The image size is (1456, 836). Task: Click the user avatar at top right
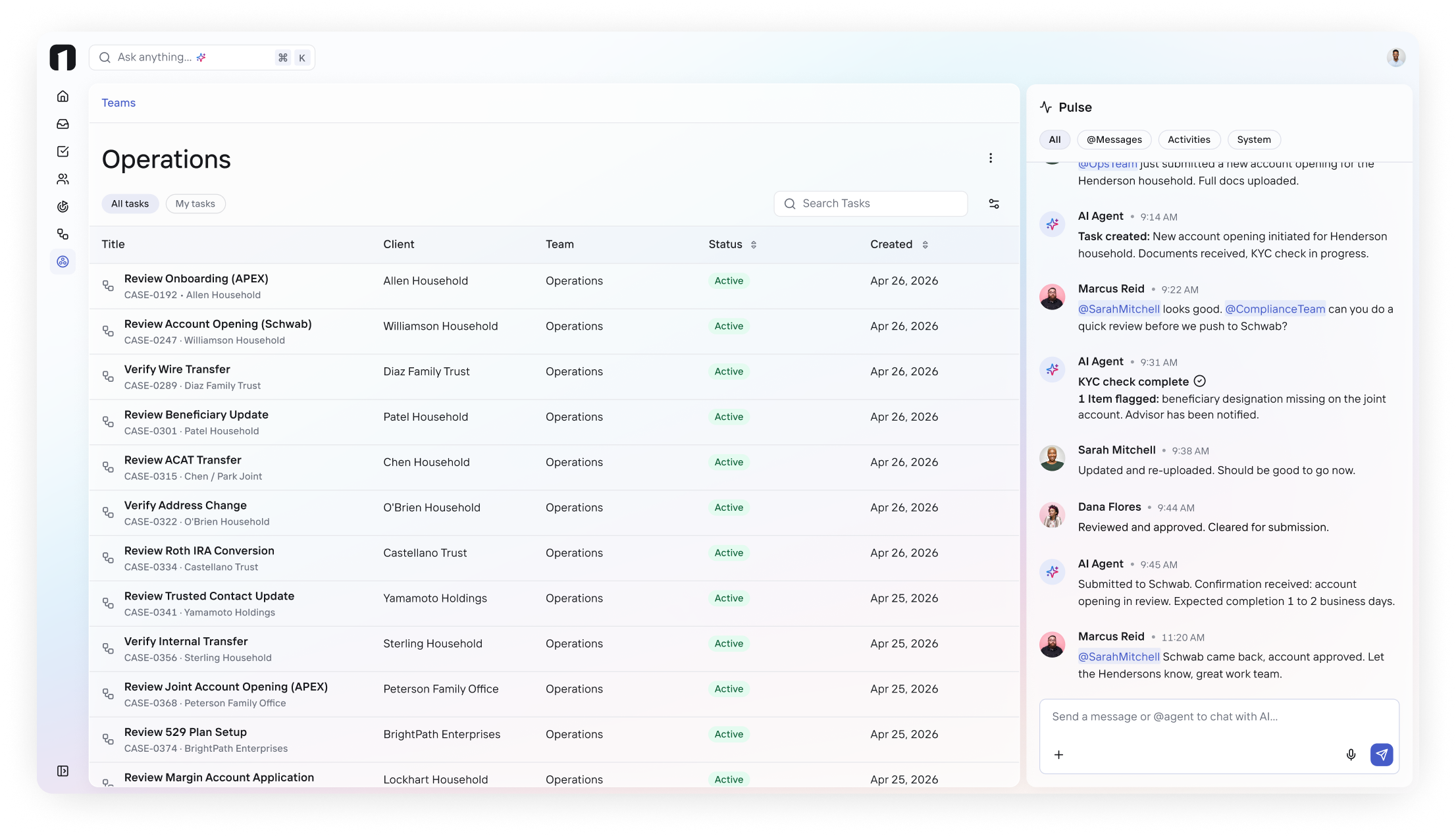(1395, 57)
